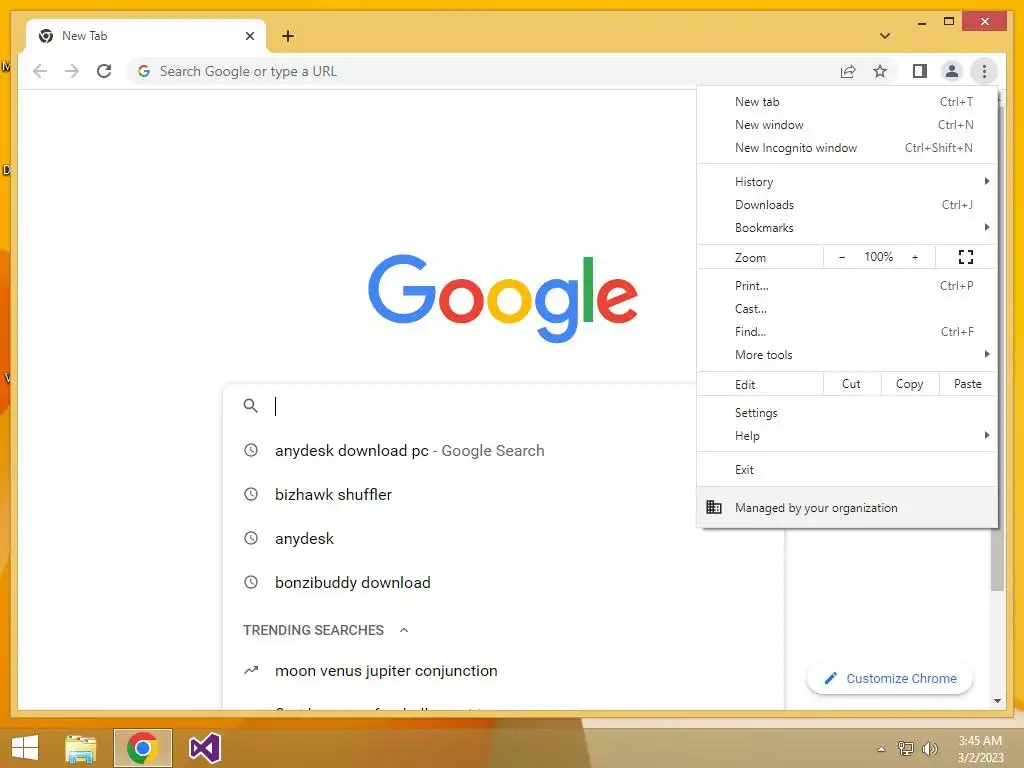
Task: Click the pencil icon in Customize Chrome
Action: point(830,678)
